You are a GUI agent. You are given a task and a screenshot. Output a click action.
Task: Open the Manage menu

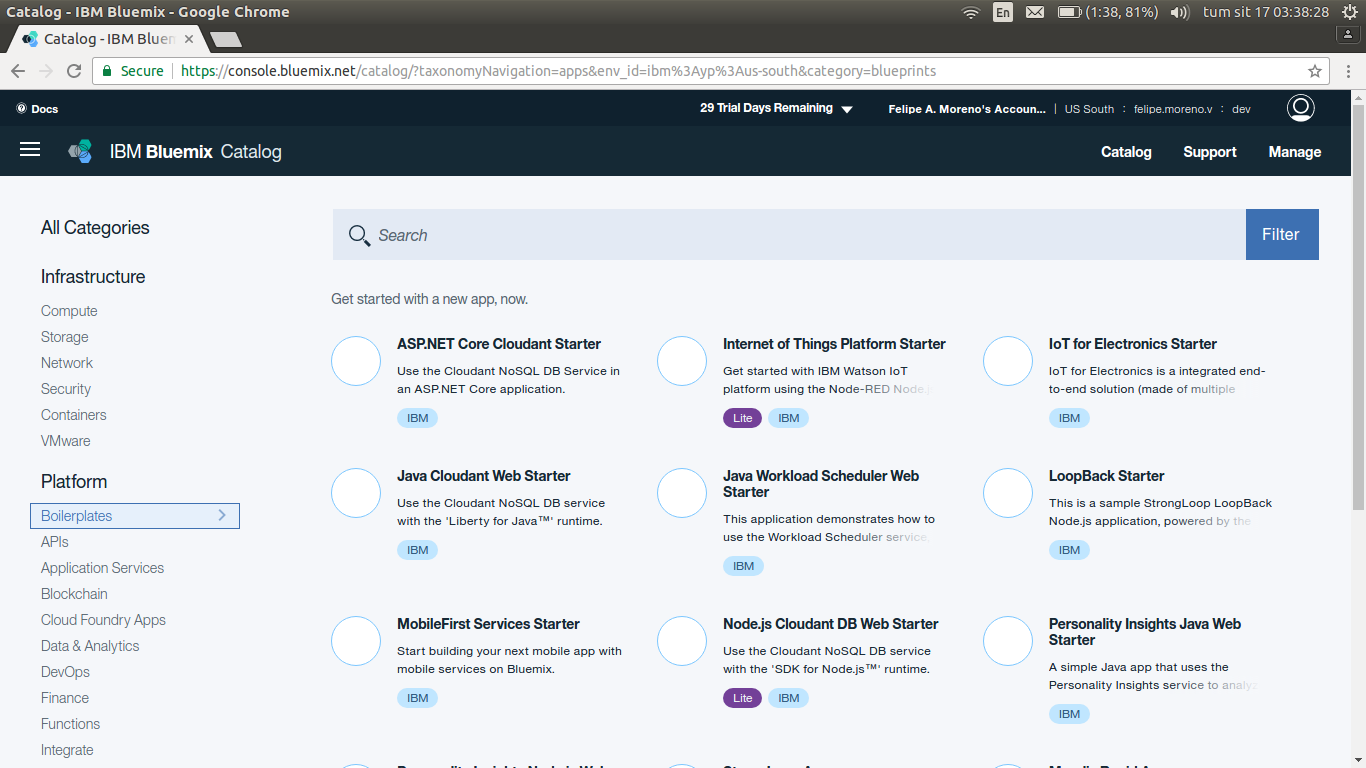click(1295, 152)
